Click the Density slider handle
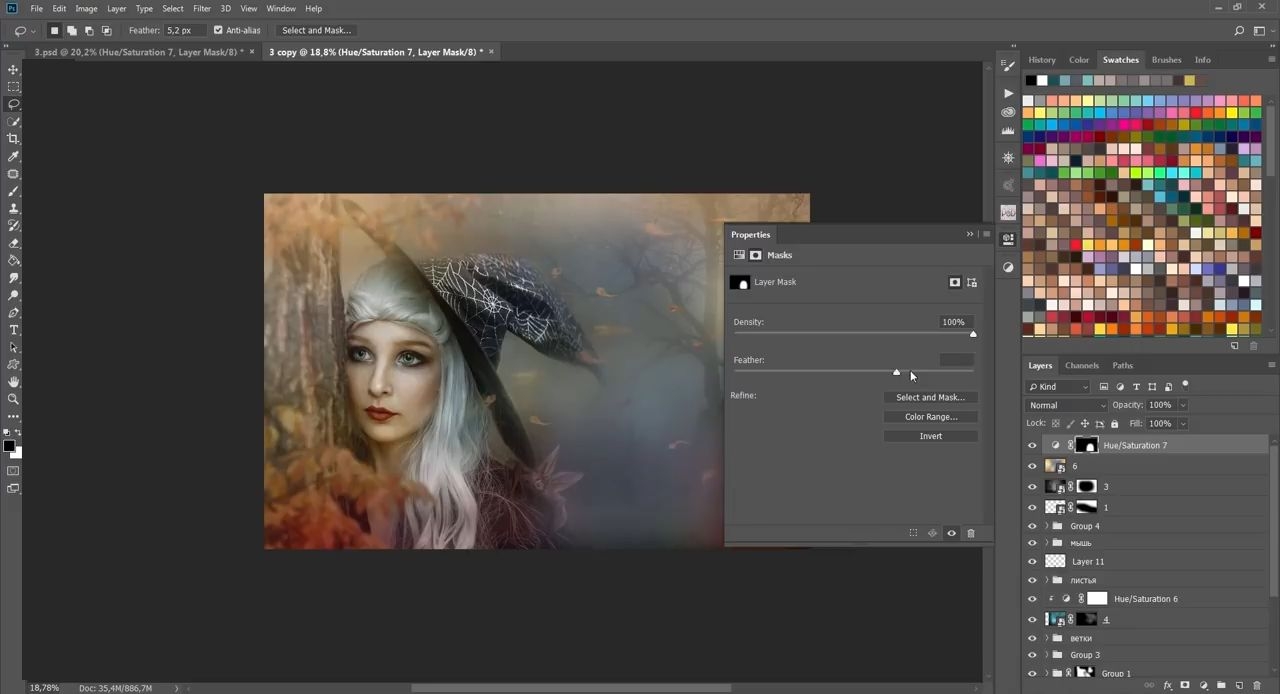The height and width of the screenshot is (694, 1280). pyautogui.click(x=973, y=334)
